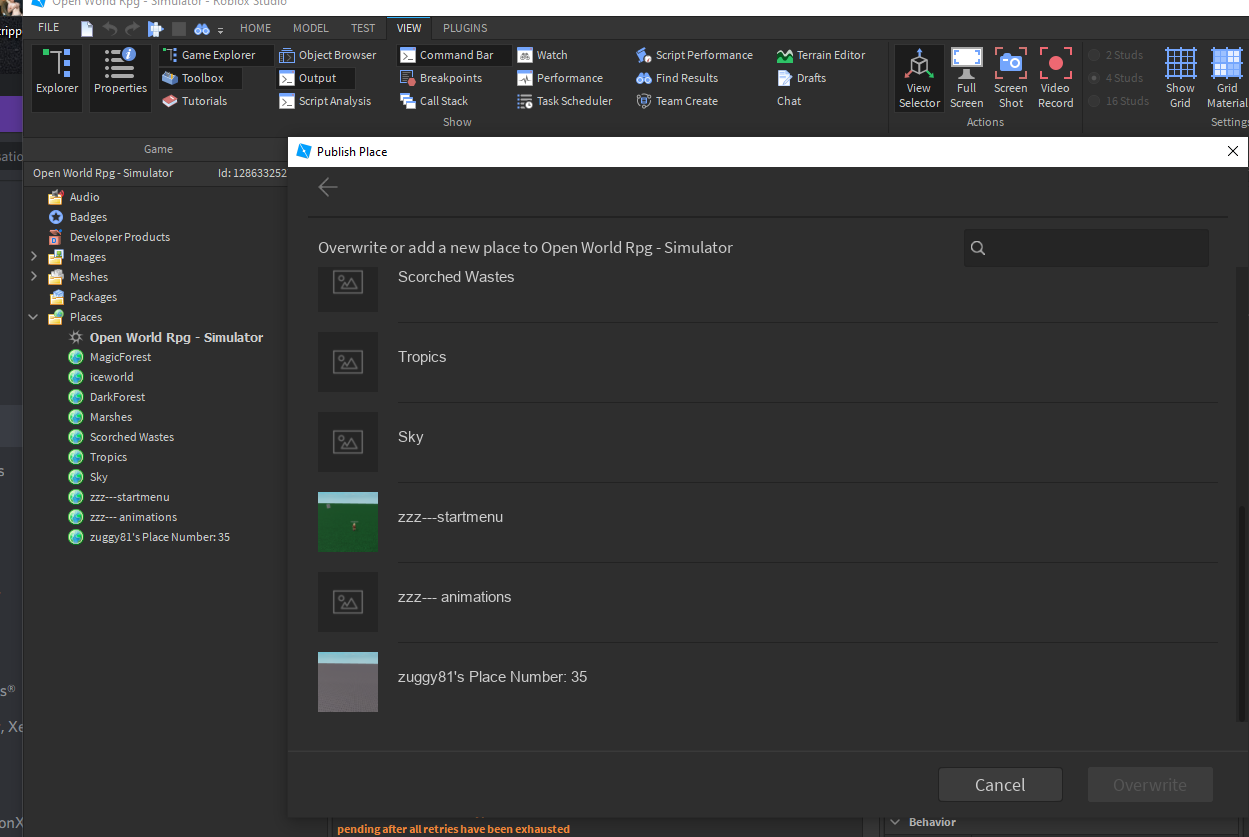
Task: Take a Screen Shot
Action: coord(1011,77)
